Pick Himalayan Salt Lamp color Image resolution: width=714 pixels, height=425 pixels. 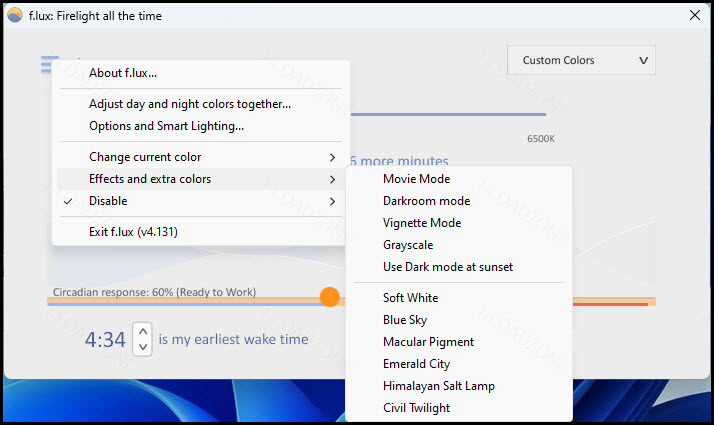(x=459, y=386)
